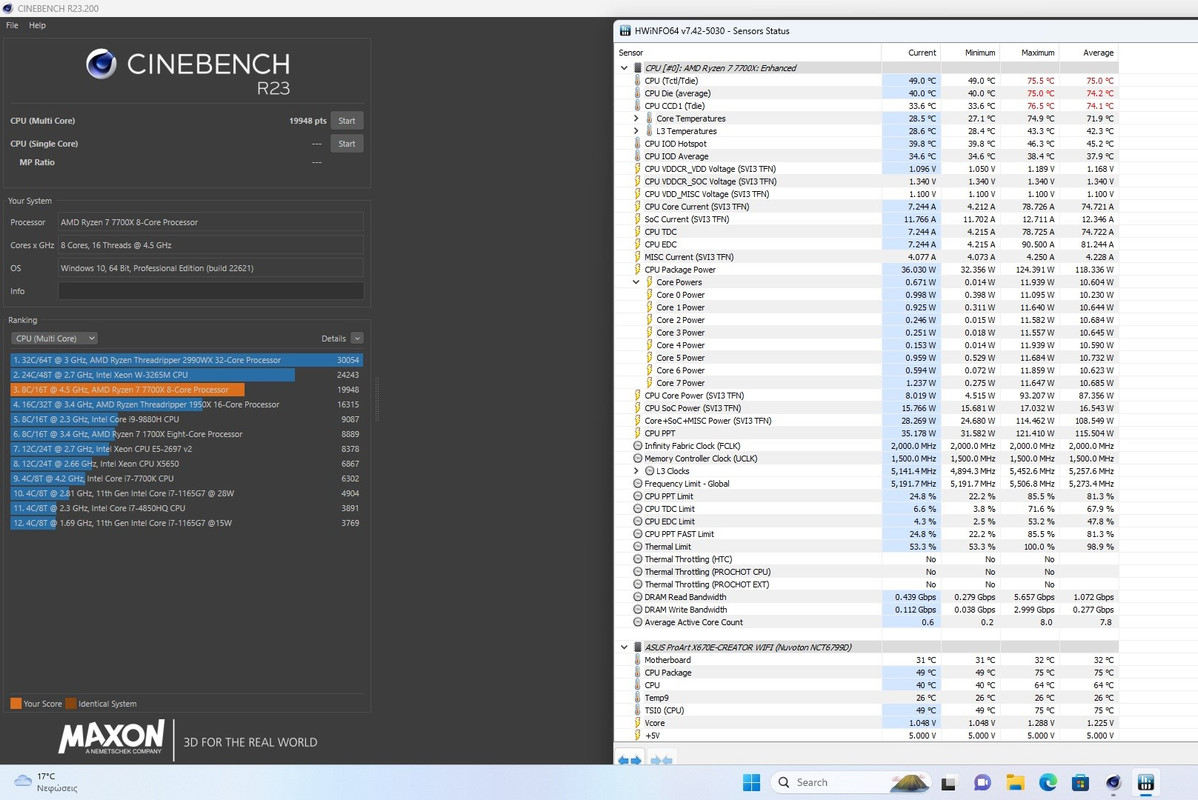Open the weather widget showing 17°C
Image resolution: width=1198 pixels, height=800 pixels.
(47, 782)
